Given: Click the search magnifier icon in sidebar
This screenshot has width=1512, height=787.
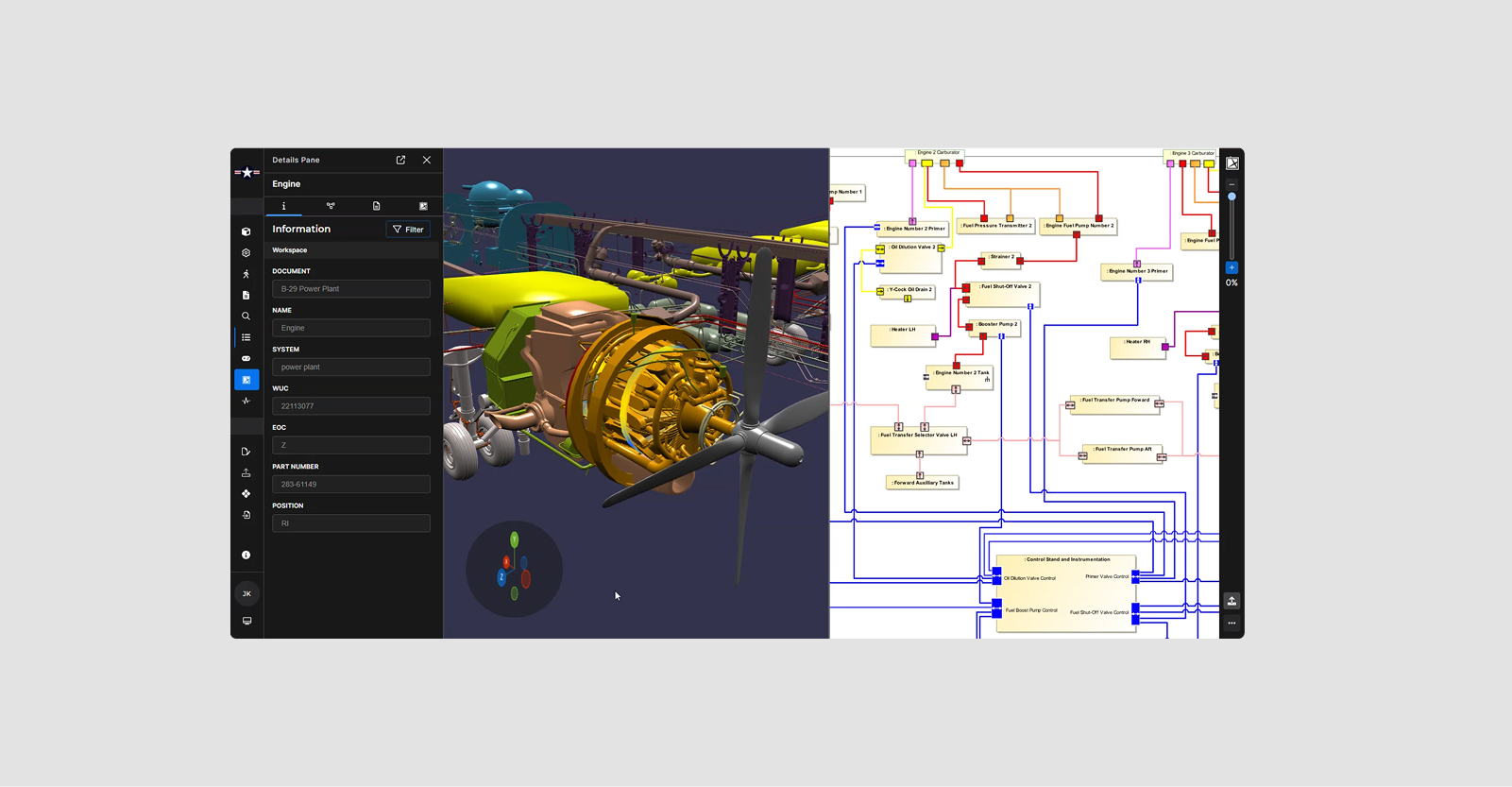Looking at the screenshot, I should [246, 317].
